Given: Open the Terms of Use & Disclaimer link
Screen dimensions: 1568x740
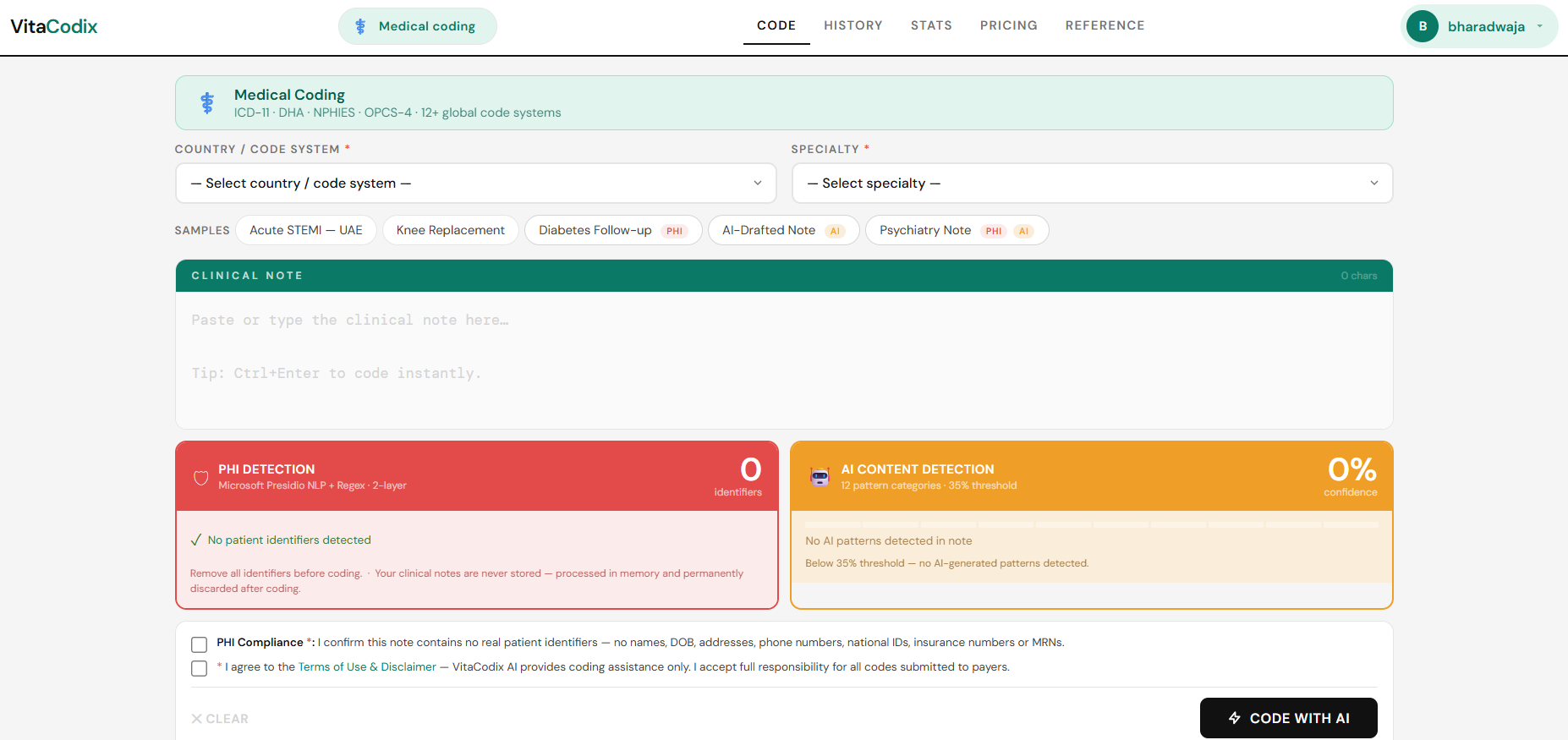Looking at the screenshot, I should click(x=367, y=666).
